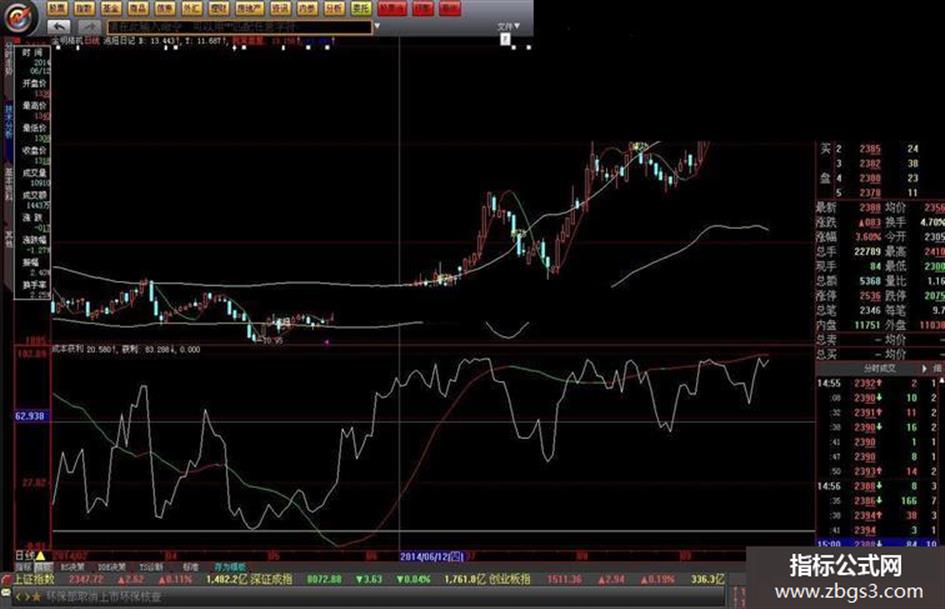Go forward with the right arrow button
Viewport: 945px width, 609px height.
coord(89,27)
